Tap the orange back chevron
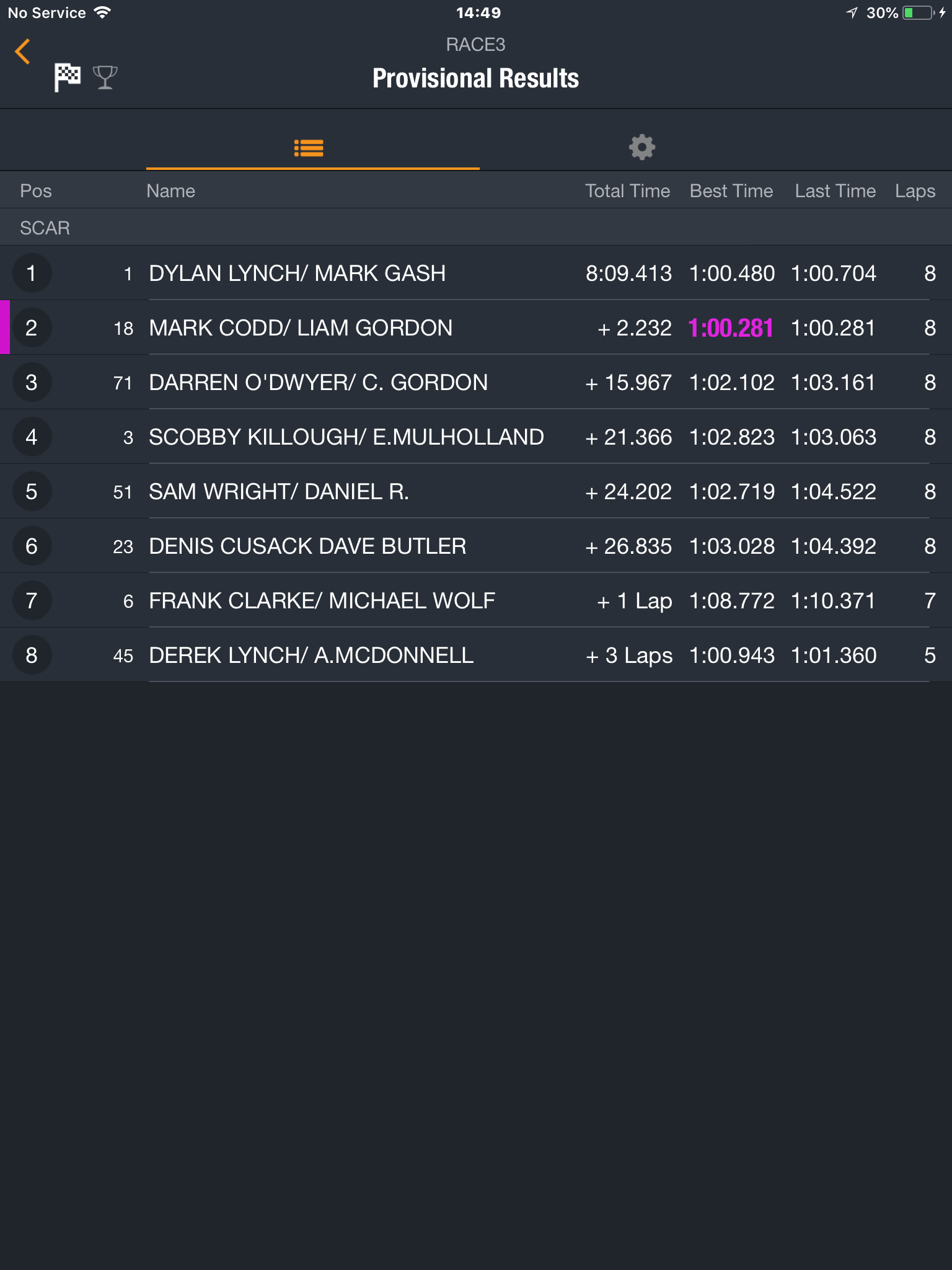Viewport: 952px width, 1270px height. [23, 51]
